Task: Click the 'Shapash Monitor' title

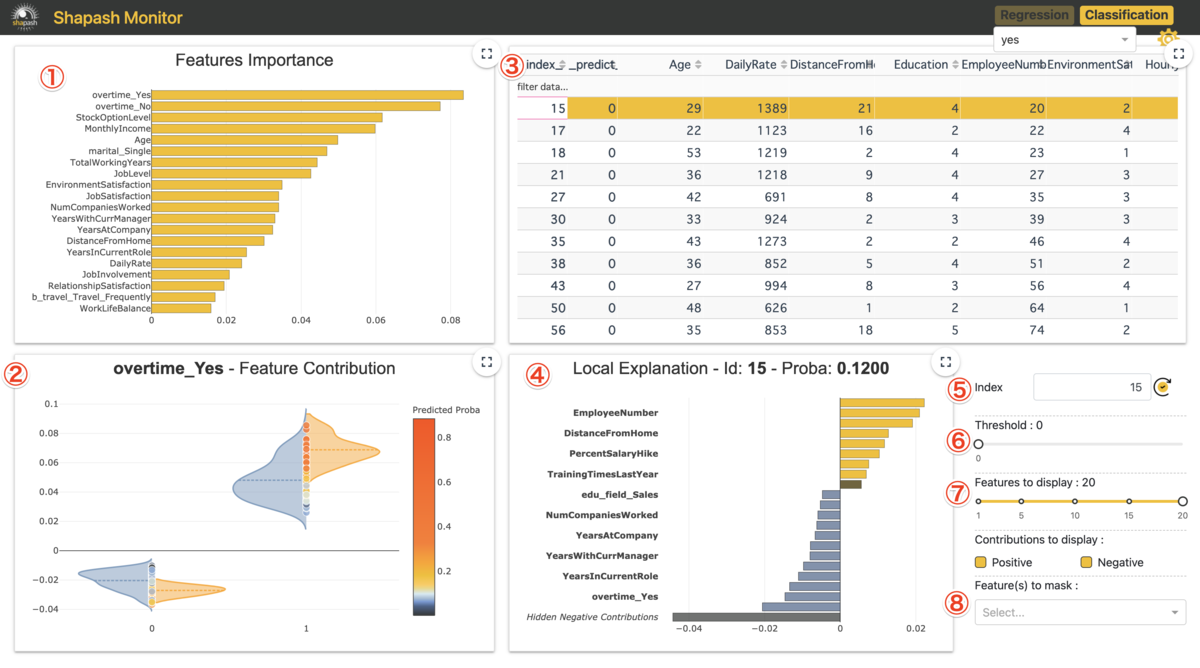Action: [x=118, y=16]
